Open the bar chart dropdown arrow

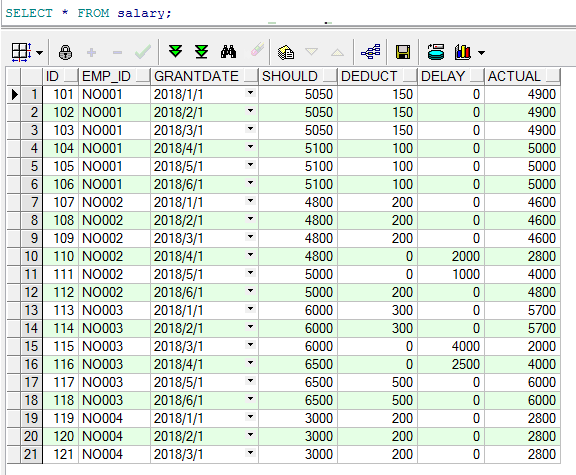(481, 53)
